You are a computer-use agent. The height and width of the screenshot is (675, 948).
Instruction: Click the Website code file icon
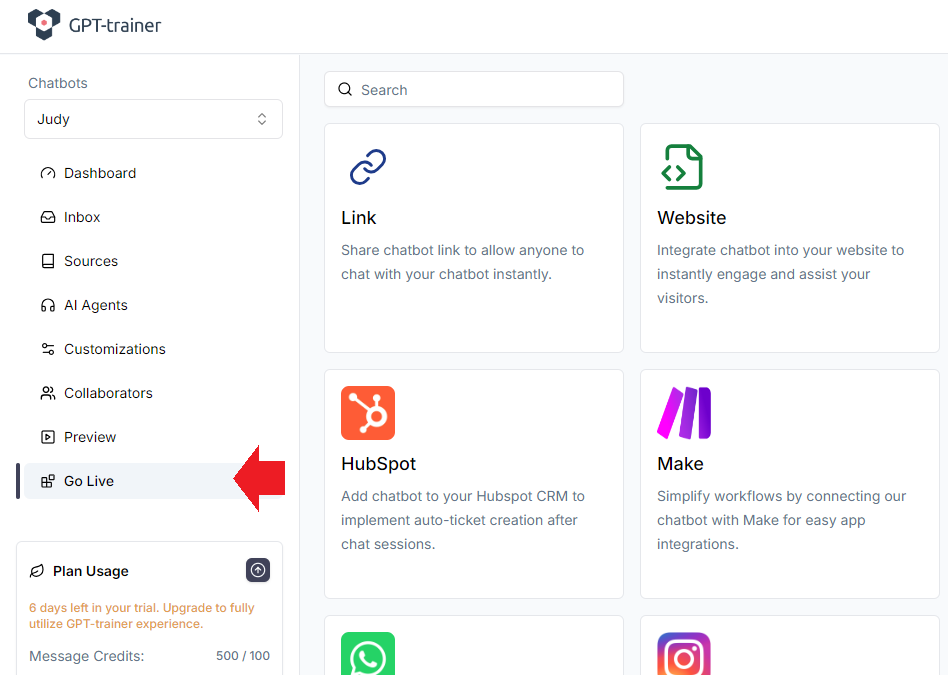(x=682, y=167)
